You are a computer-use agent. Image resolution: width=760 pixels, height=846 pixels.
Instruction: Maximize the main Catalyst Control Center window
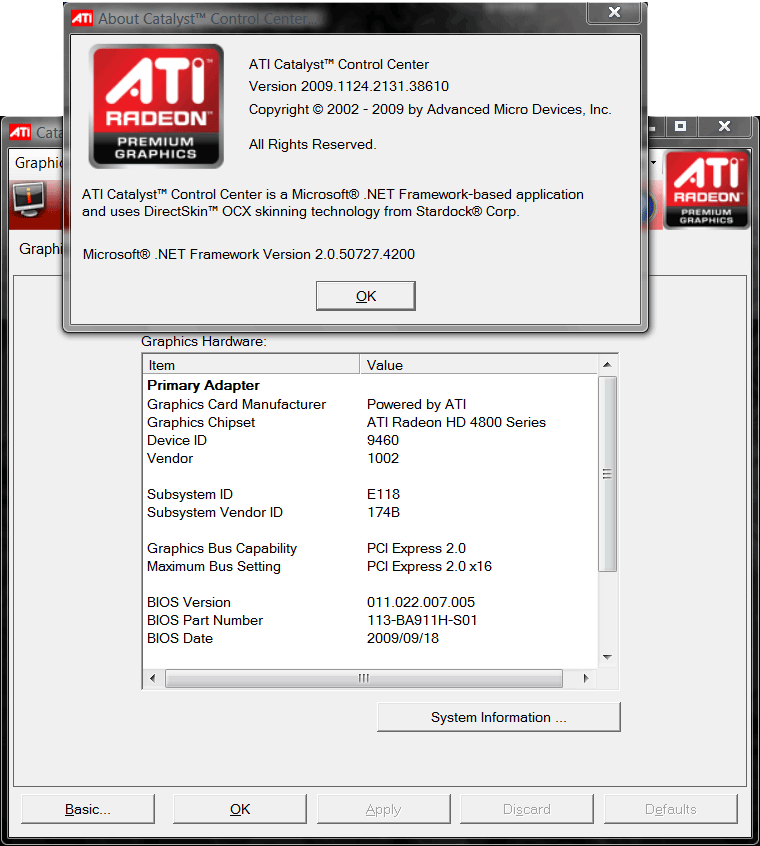click(x=681, y=127)
